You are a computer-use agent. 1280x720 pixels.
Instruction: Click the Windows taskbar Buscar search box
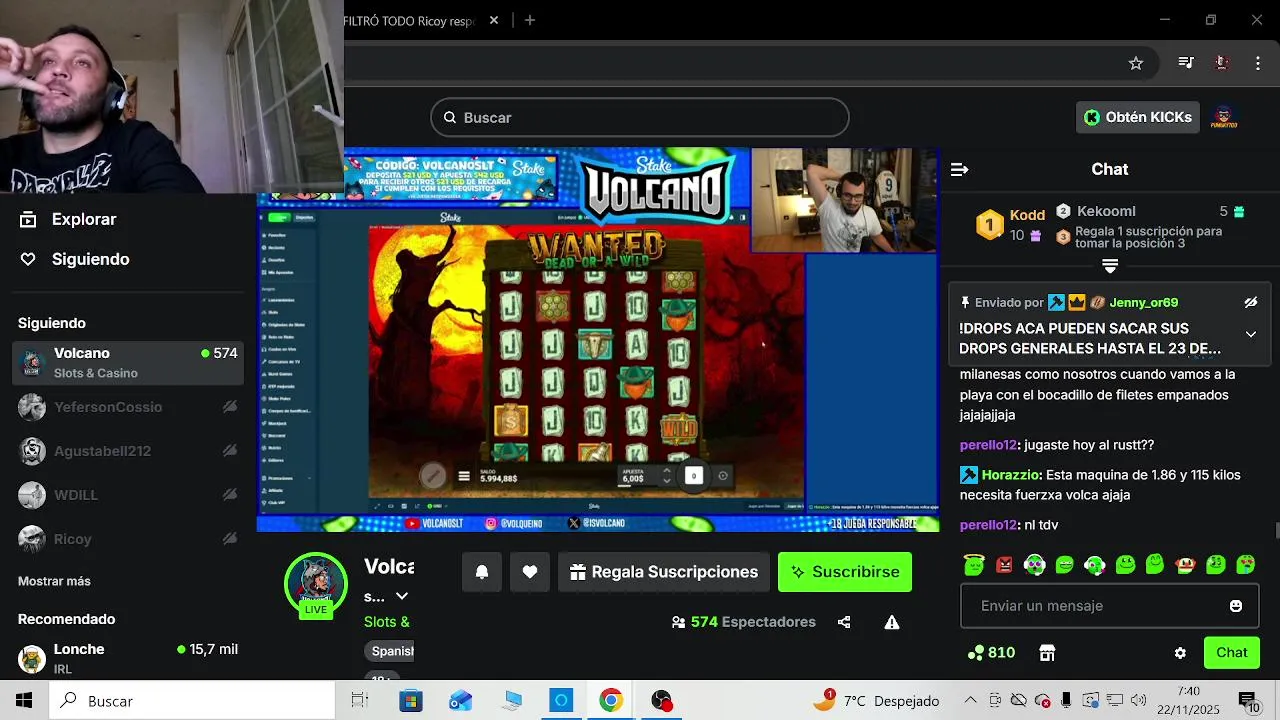(x=192, y=701)
